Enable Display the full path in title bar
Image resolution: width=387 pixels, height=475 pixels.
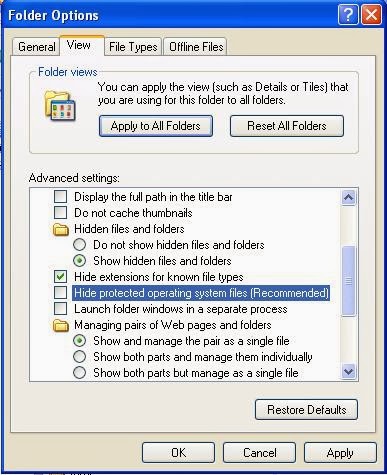[60, 197]
